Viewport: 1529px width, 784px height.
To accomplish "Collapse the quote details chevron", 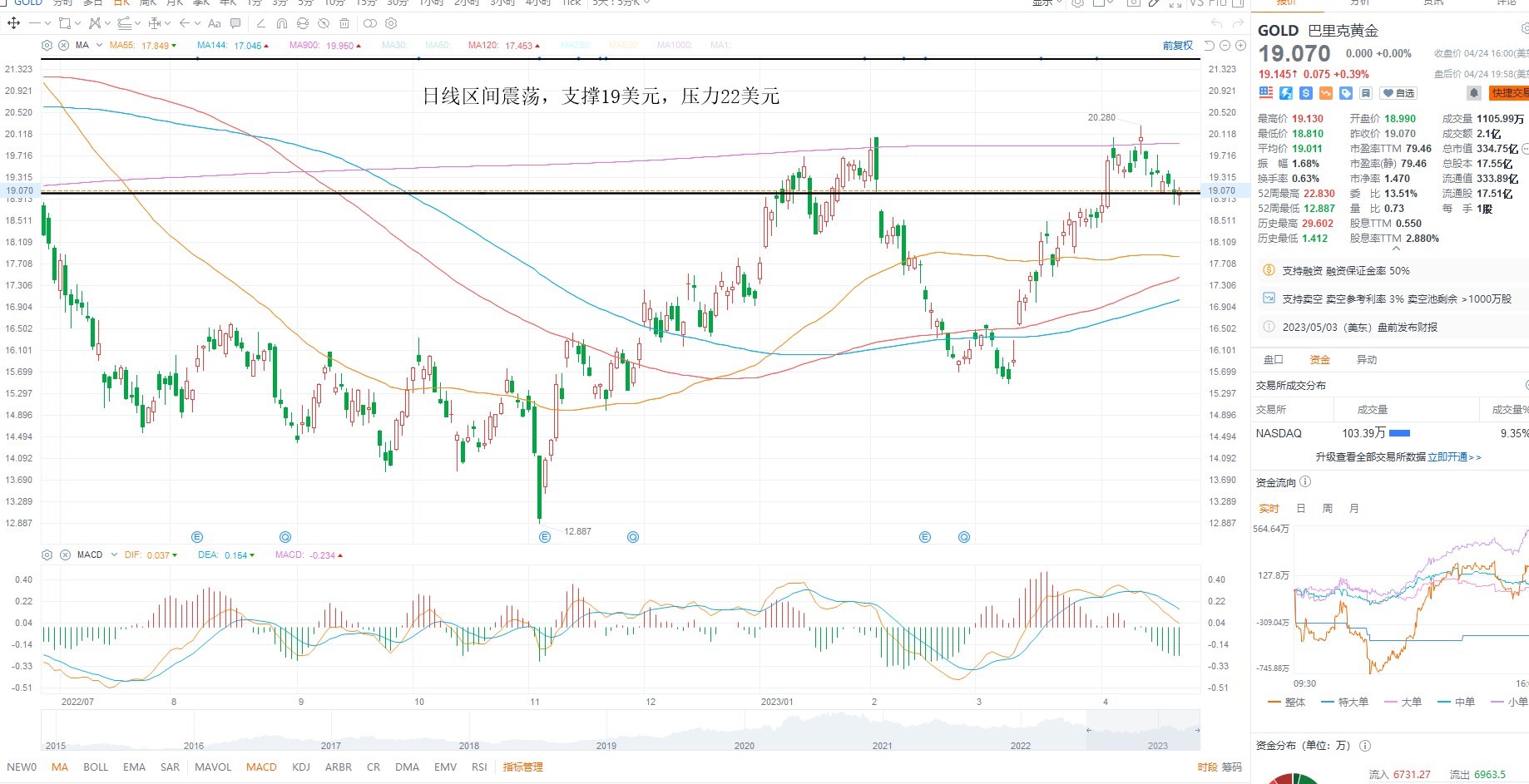I will click(x=1396, y=249).
